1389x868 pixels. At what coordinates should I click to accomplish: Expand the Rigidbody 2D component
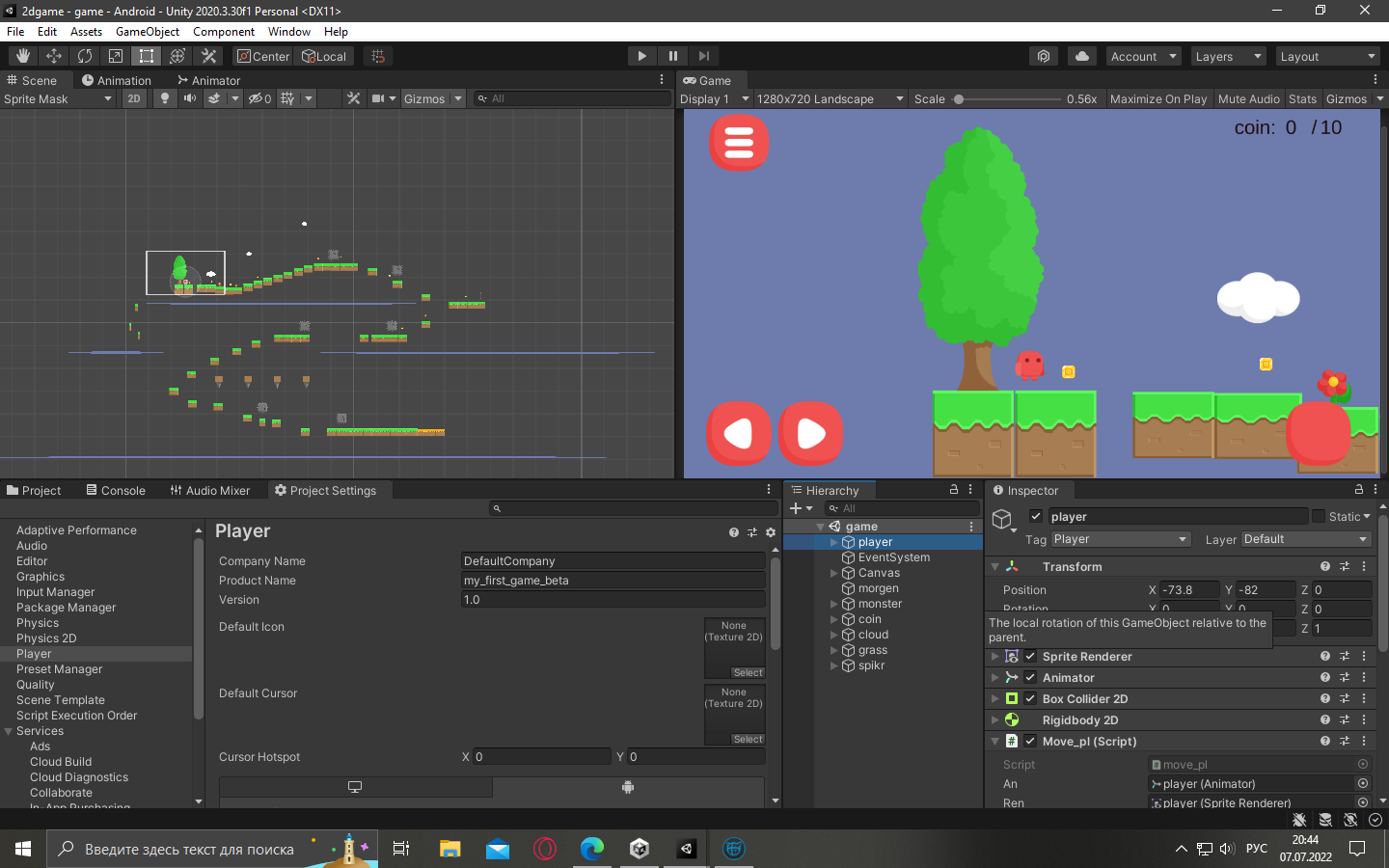click(x=994, y=719)
